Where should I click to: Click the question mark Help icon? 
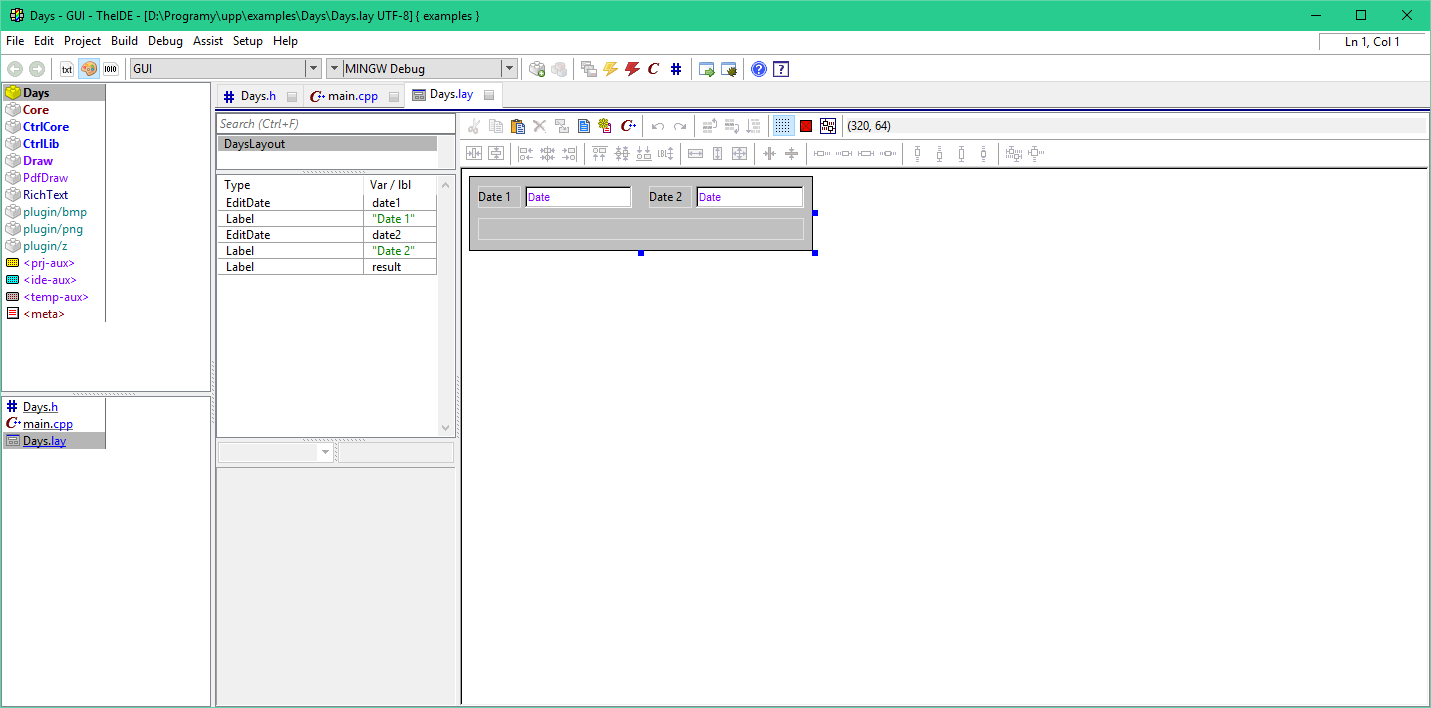pos(759,69)
